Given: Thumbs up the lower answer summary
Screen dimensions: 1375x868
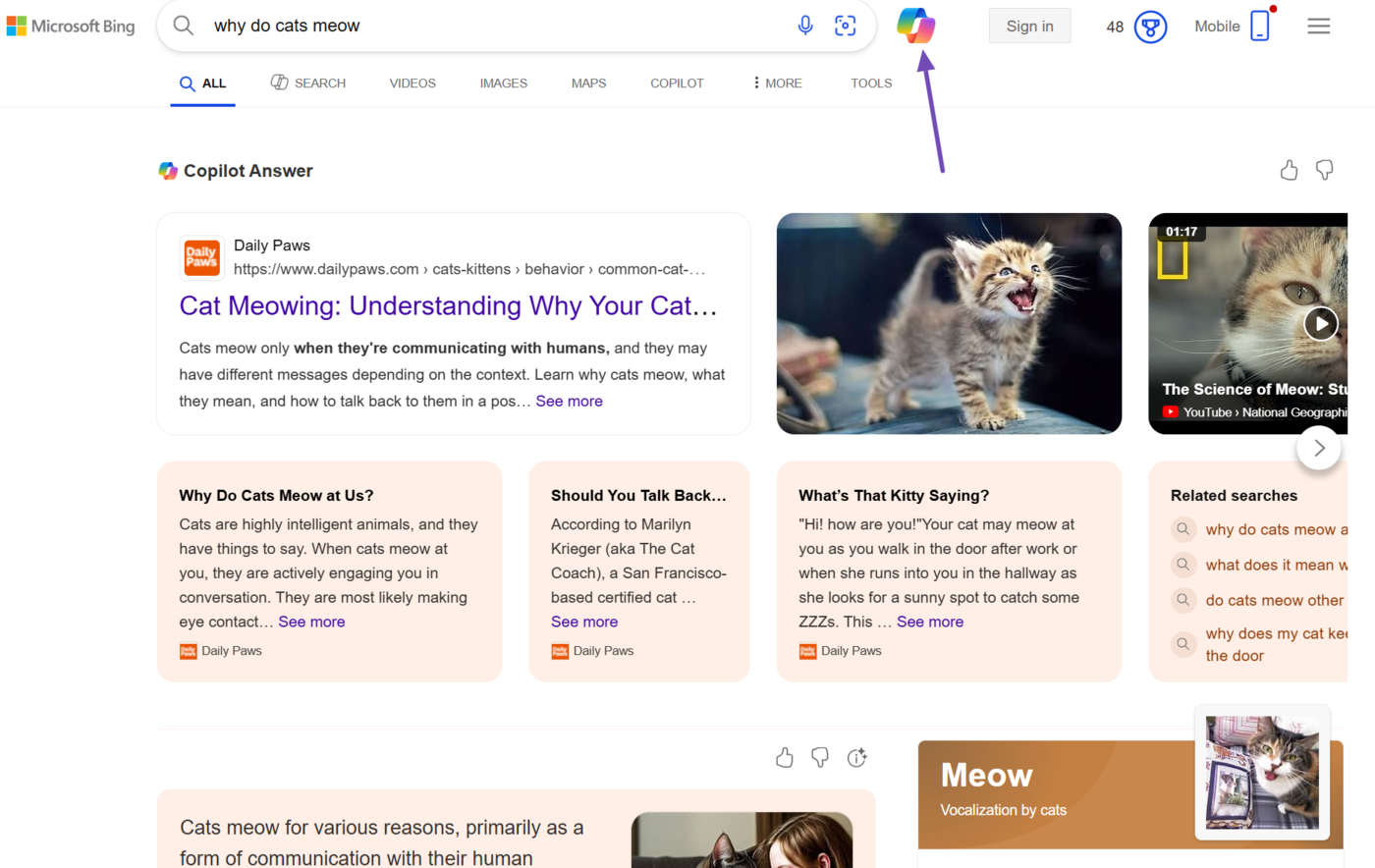Looking at the screenshot, I should (x=784, y=757).
